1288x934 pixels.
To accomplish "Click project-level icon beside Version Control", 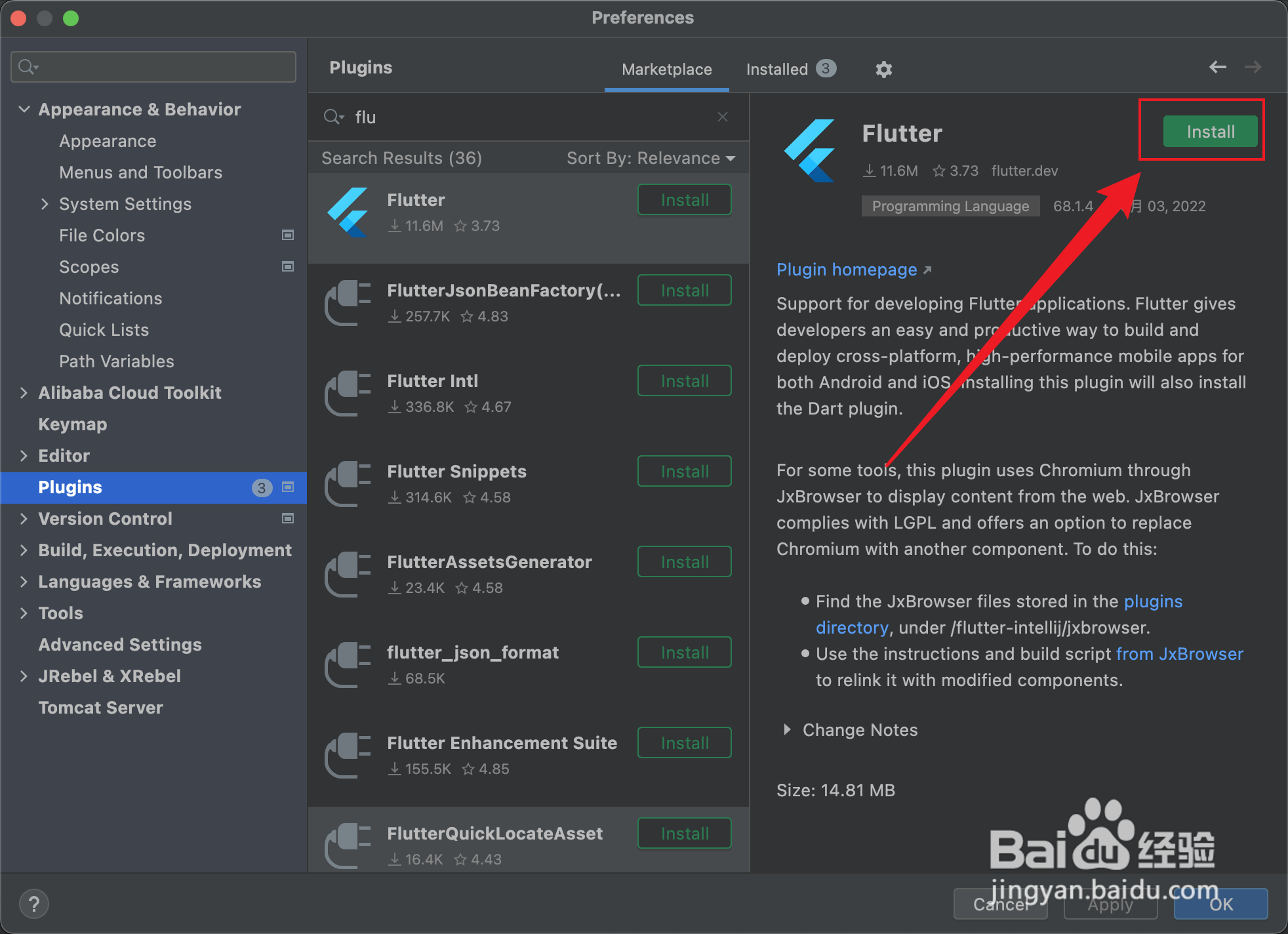I will pos(287,518).
